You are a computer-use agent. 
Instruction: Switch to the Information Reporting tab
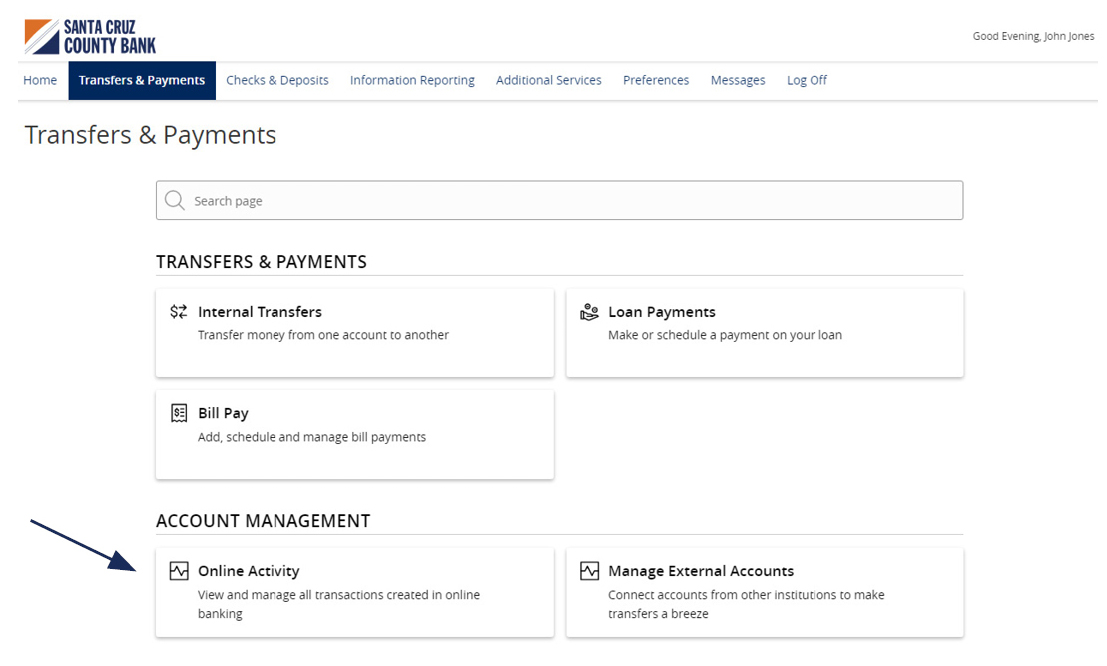(x=412, y=80)
